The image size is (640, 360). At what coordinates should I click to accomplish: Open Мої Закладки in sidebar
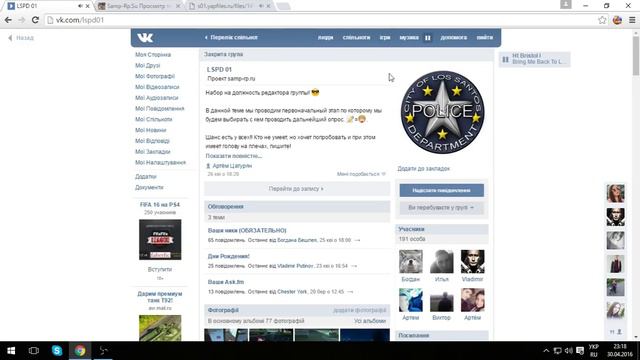tap(153, 152)
